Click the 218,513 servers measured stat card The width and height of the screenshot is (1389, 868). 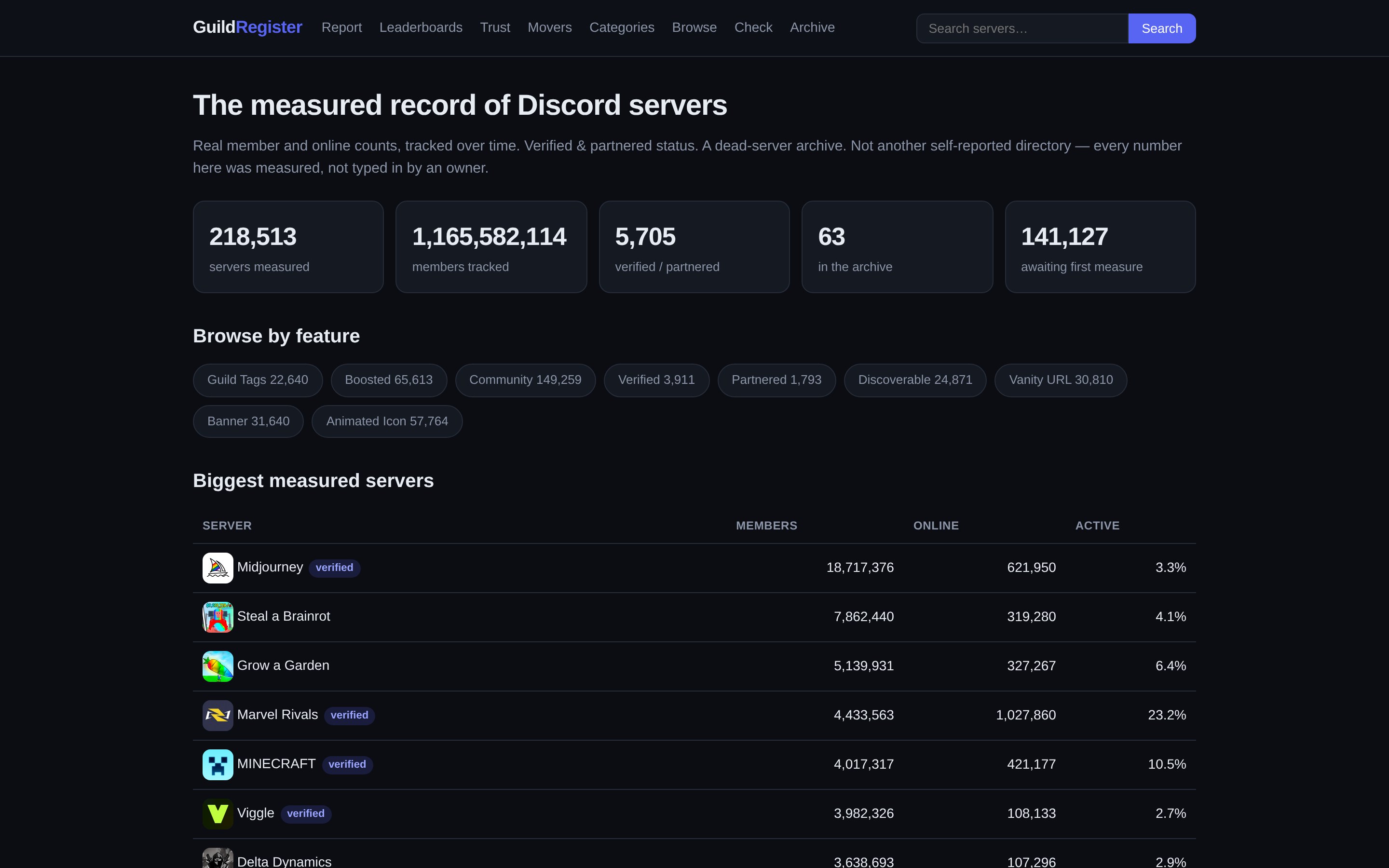[288, 247]
